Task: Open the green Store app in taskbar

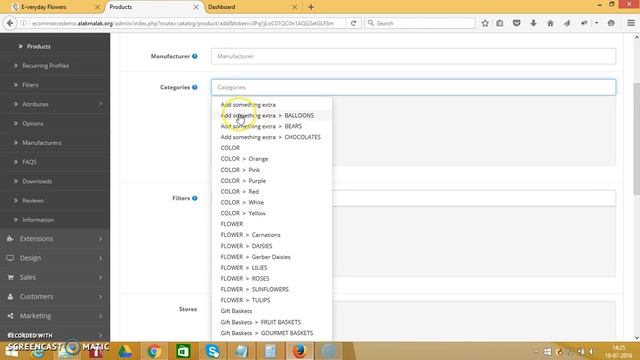Action: tap(183, 351)
